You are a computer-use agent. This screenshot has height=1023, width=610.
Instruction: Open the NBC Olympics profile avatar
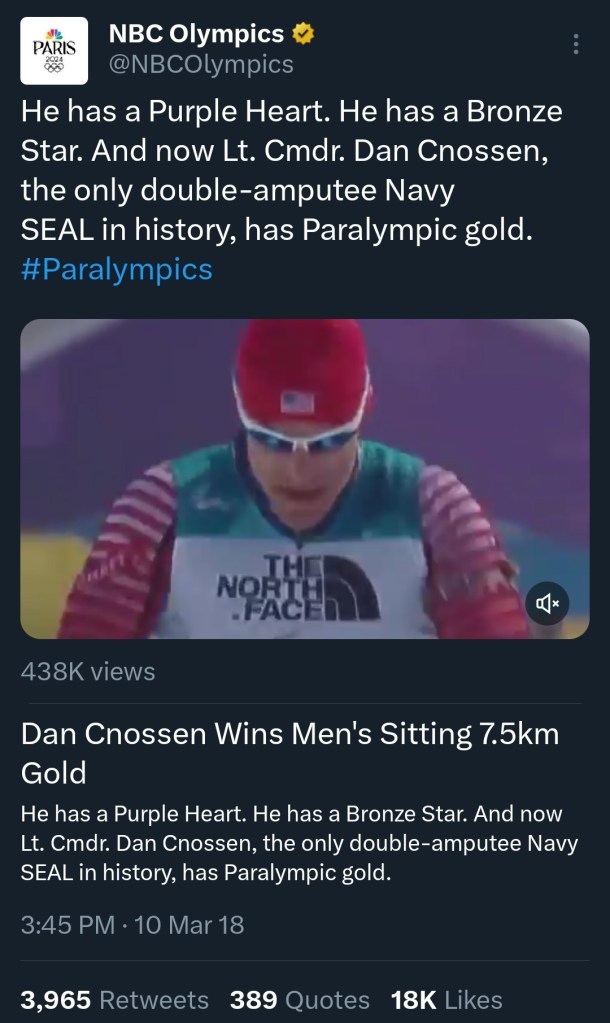point(53,51)
